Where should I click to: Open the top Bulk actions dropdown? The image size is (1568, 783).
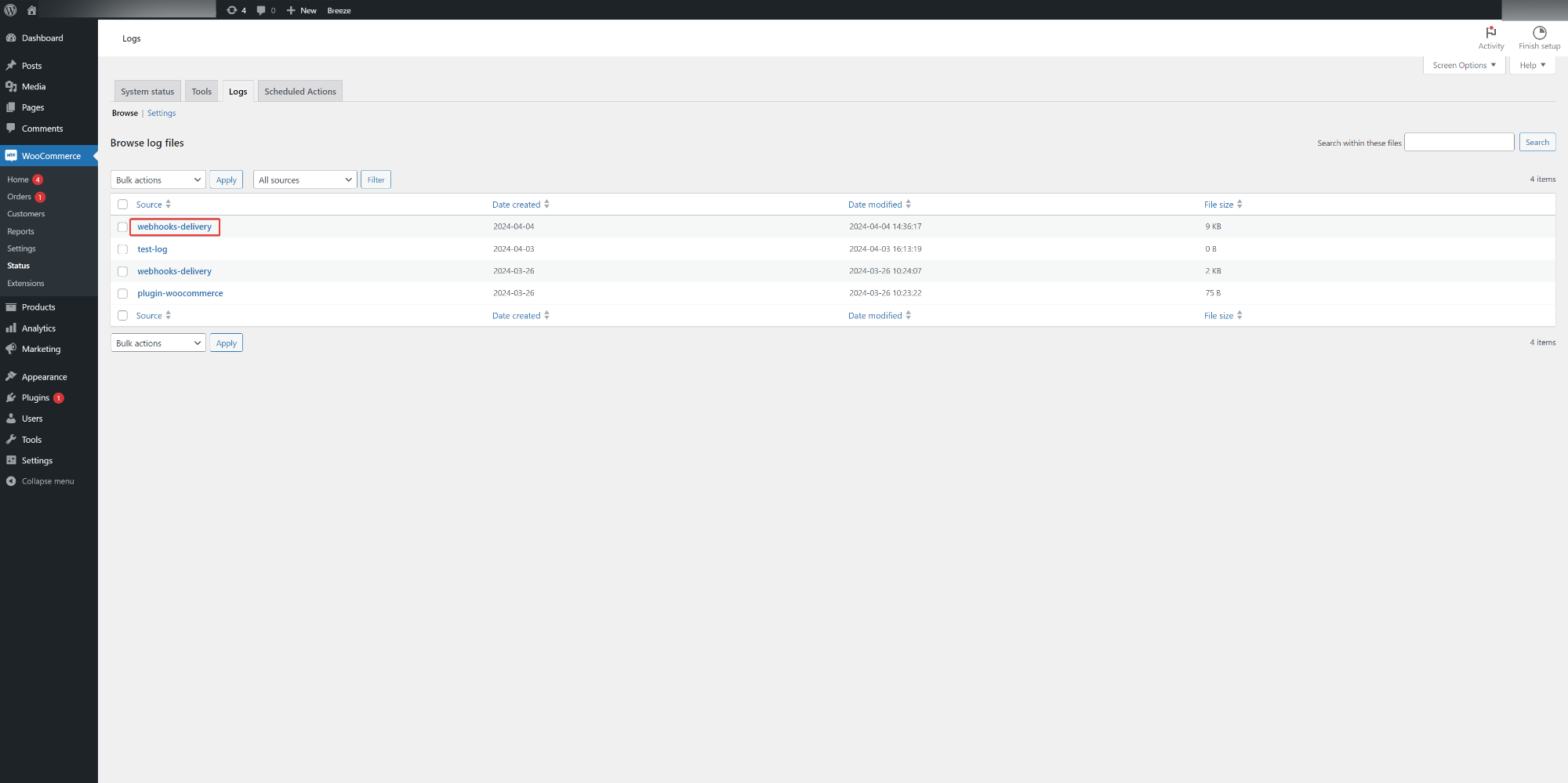pyautogui.click(x=158, y=179)
